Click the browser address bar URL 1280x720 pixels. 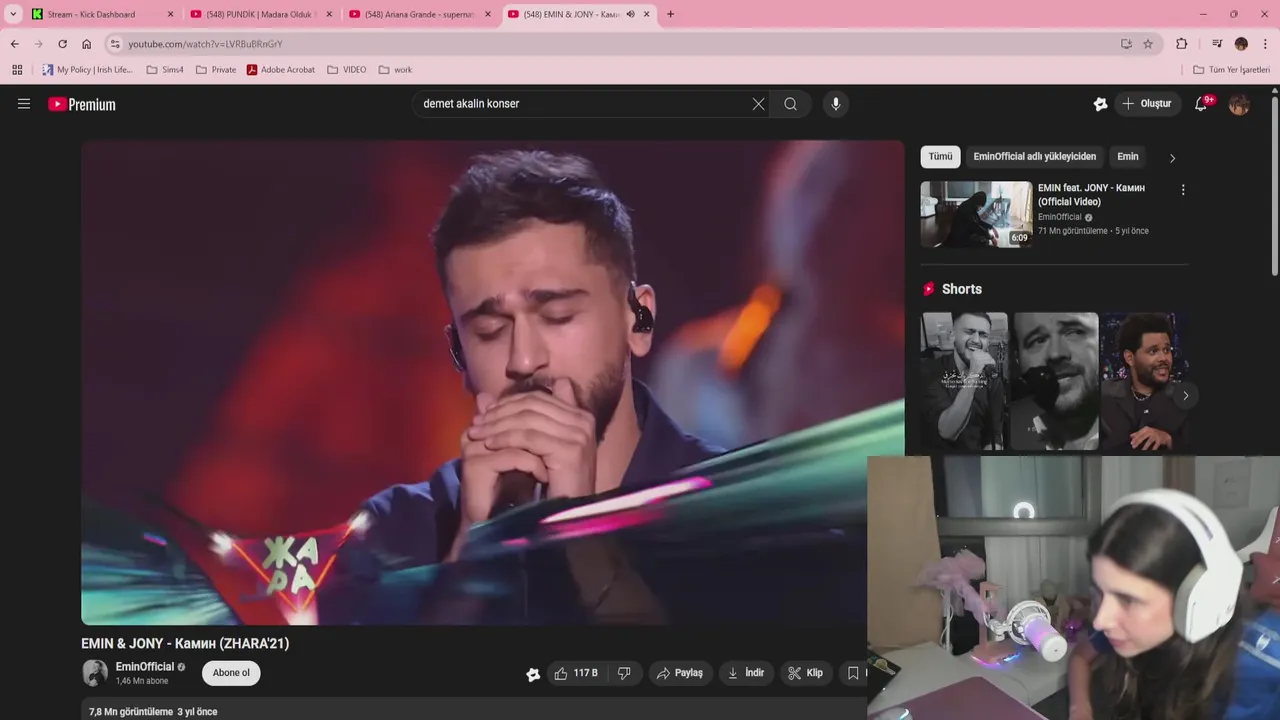point(205,44)
